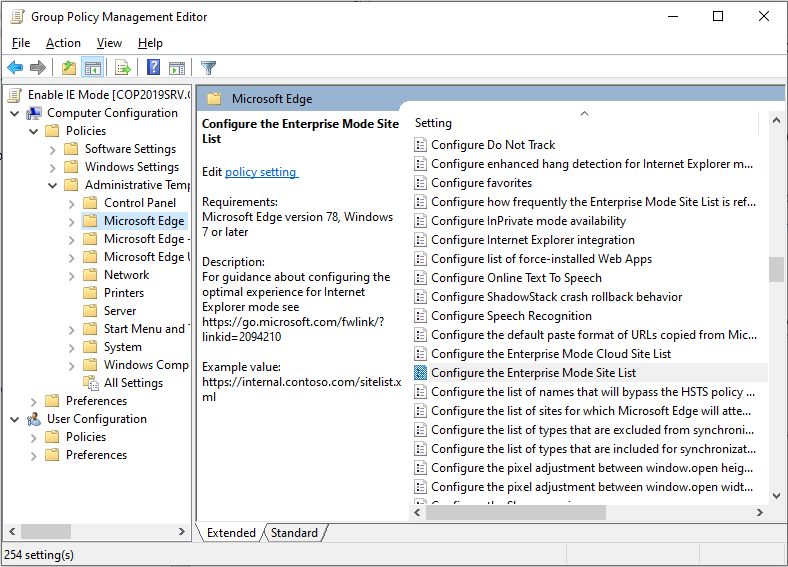Select Configure ShadowStack crash rollback behavior
This screenshot has height=567, width=788.
[x=556, y=297]
